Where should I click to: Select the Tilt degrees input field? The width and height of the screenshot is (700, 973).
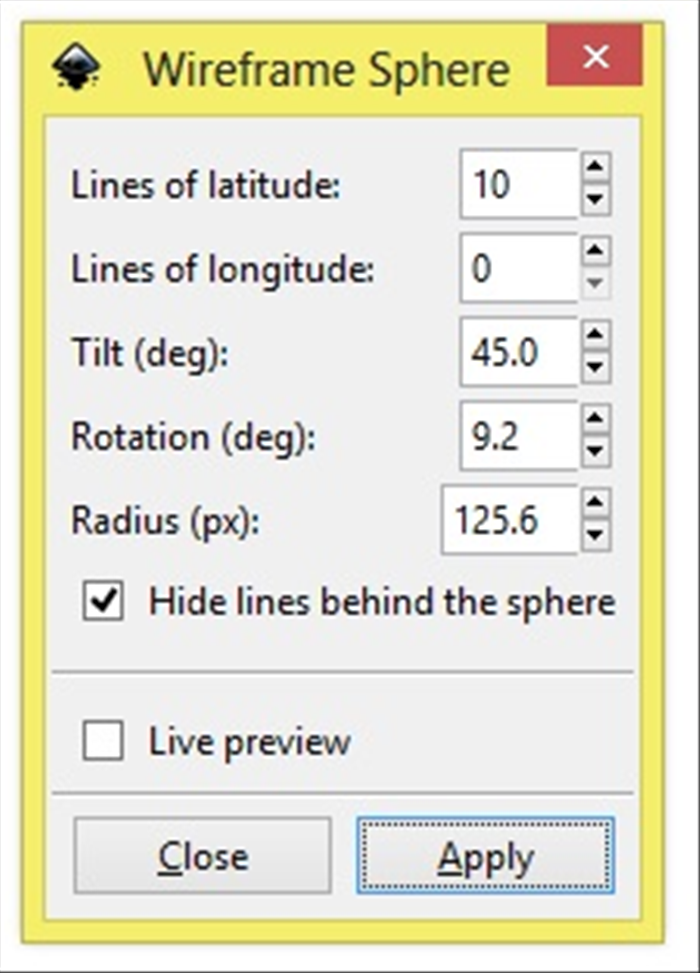pyautogui.click(x=519, y=352)
